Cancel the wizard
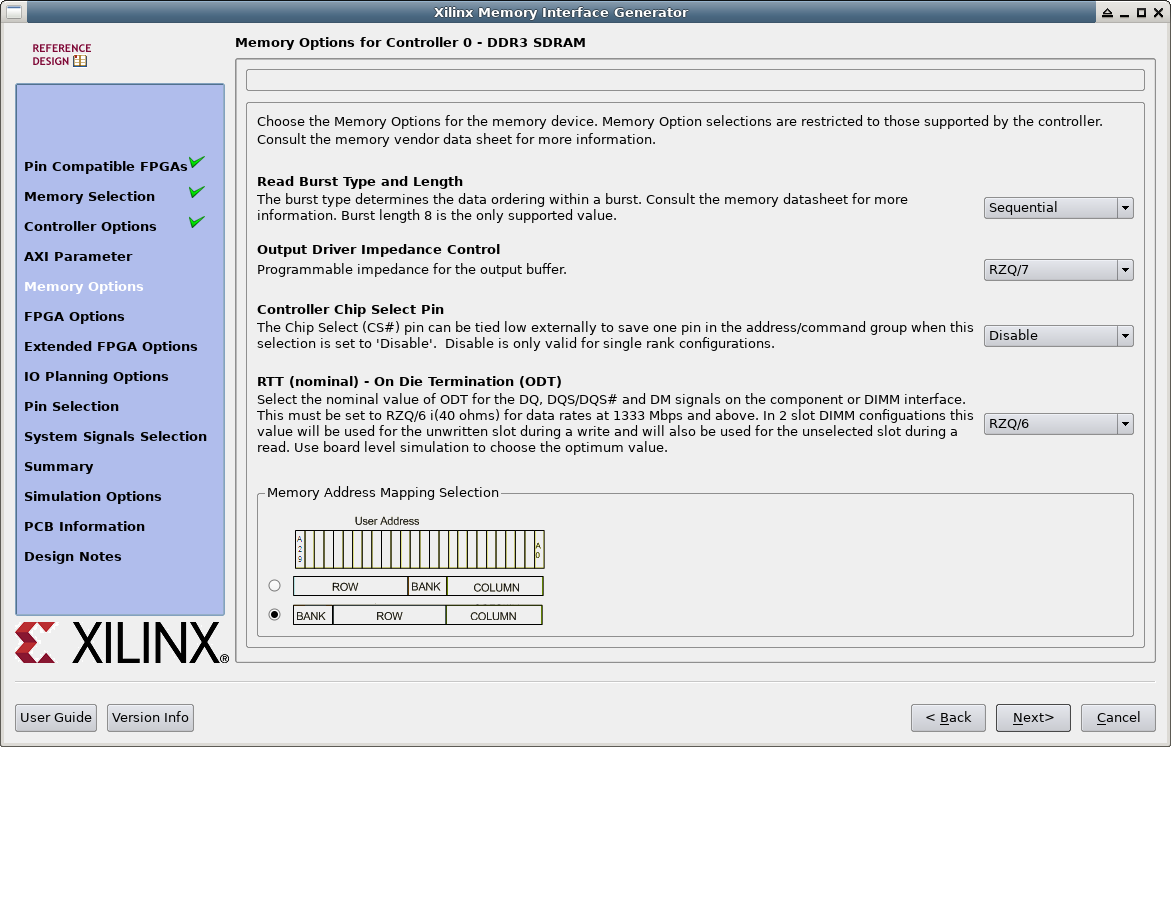This screenshot has height=912, width=1171. point(1118,718)
